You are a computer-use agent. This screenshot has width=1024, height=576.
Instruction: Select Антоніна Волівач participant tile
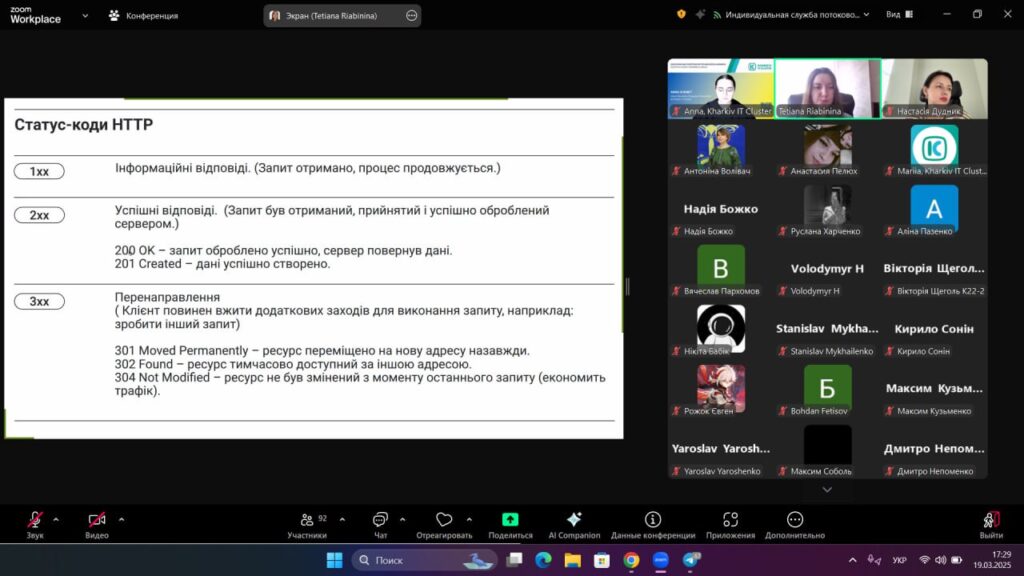coord(721,149)
